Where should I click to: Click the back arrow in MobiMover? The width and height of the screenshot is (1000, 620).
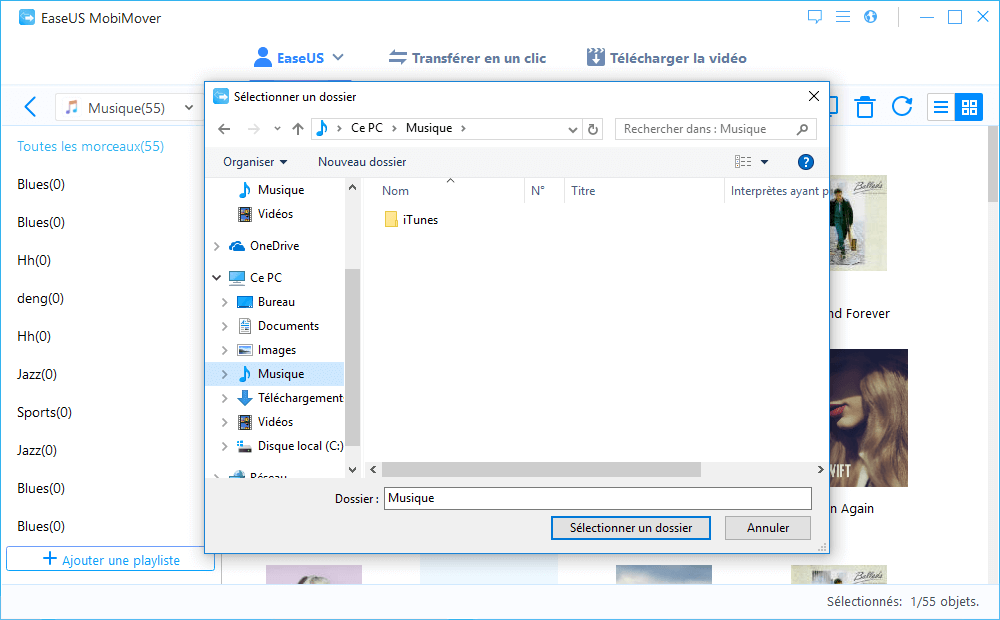click(30, 108)
